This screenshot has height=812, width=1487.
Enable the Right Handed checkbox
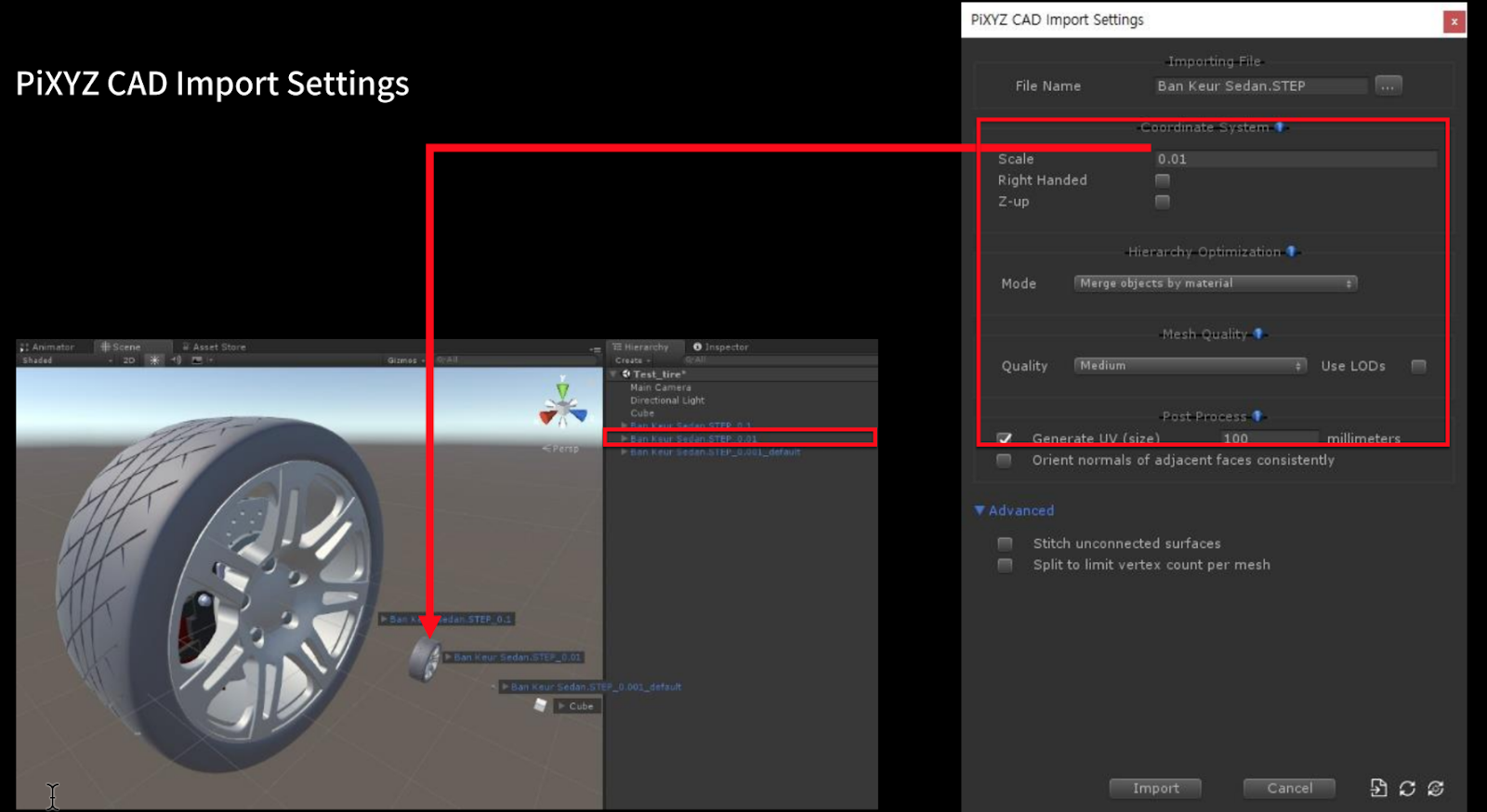point(1163,180)
